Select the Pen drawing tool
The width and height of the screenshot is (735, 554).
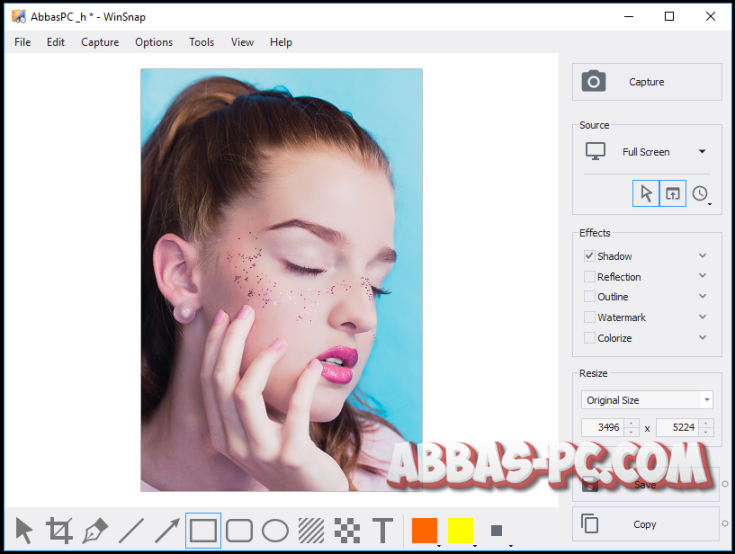(96, 530)
